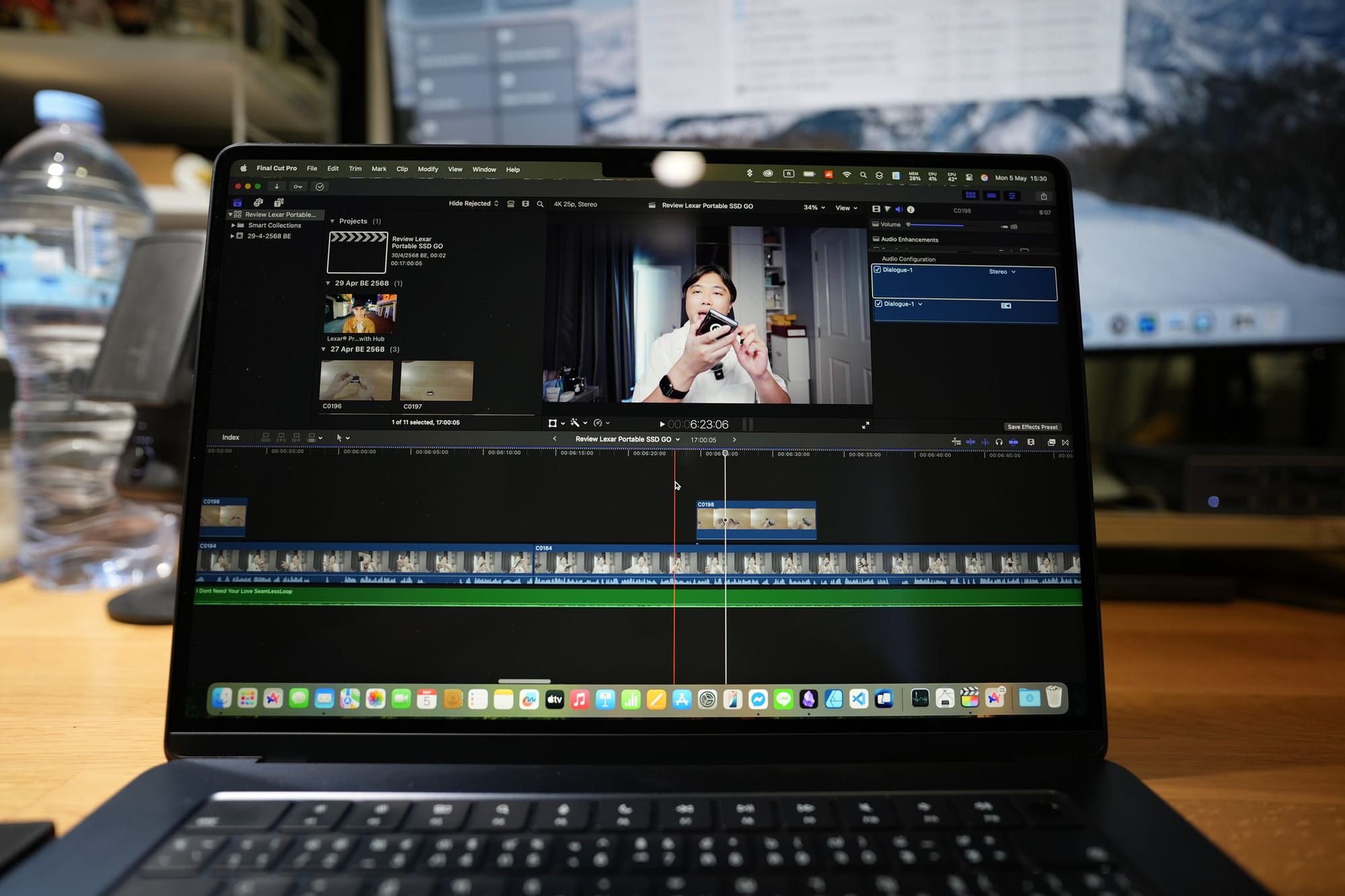Toggle the Inspector panel visibility button
Viewport: 1345px width, 896px height.
[x=1012, y=196]
